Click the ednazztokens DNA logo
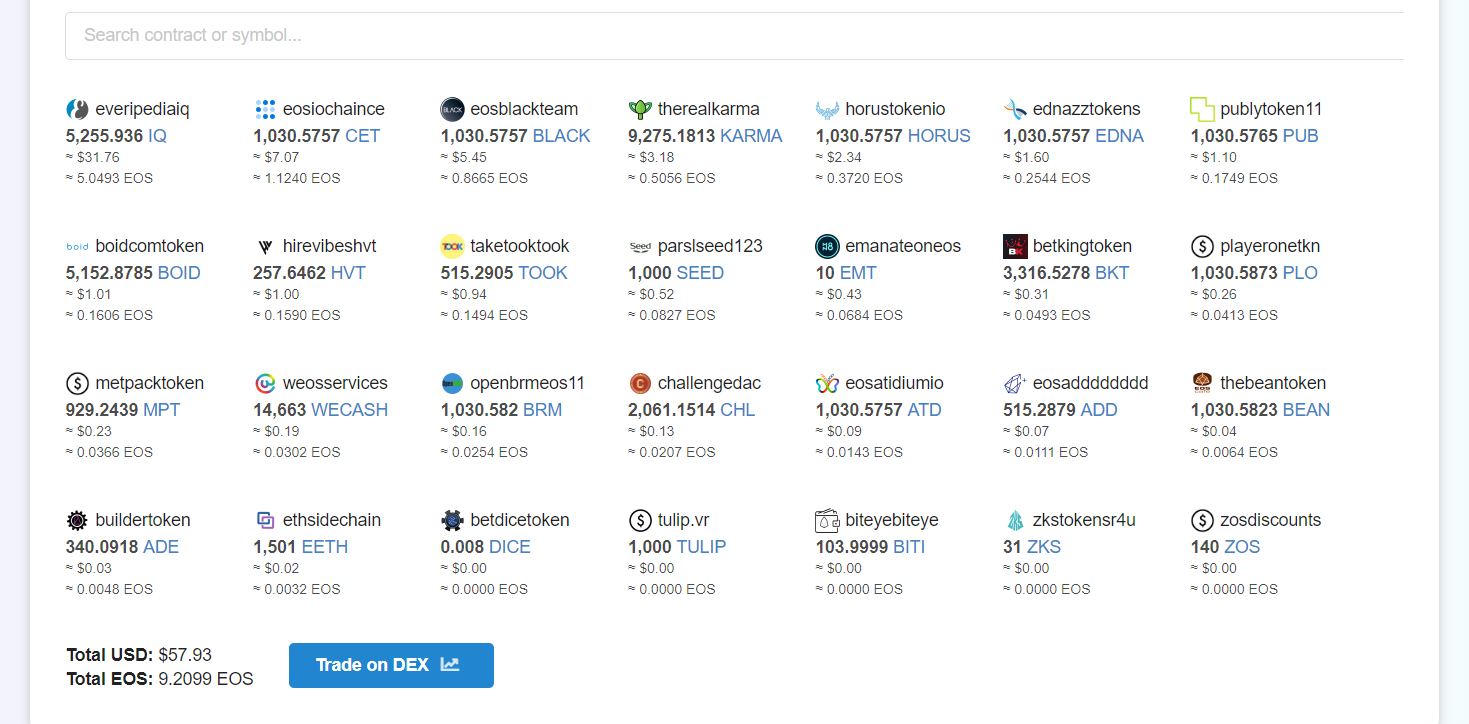The height and width of the screenshot is (724, 1469). click(x=1015, y=109)
